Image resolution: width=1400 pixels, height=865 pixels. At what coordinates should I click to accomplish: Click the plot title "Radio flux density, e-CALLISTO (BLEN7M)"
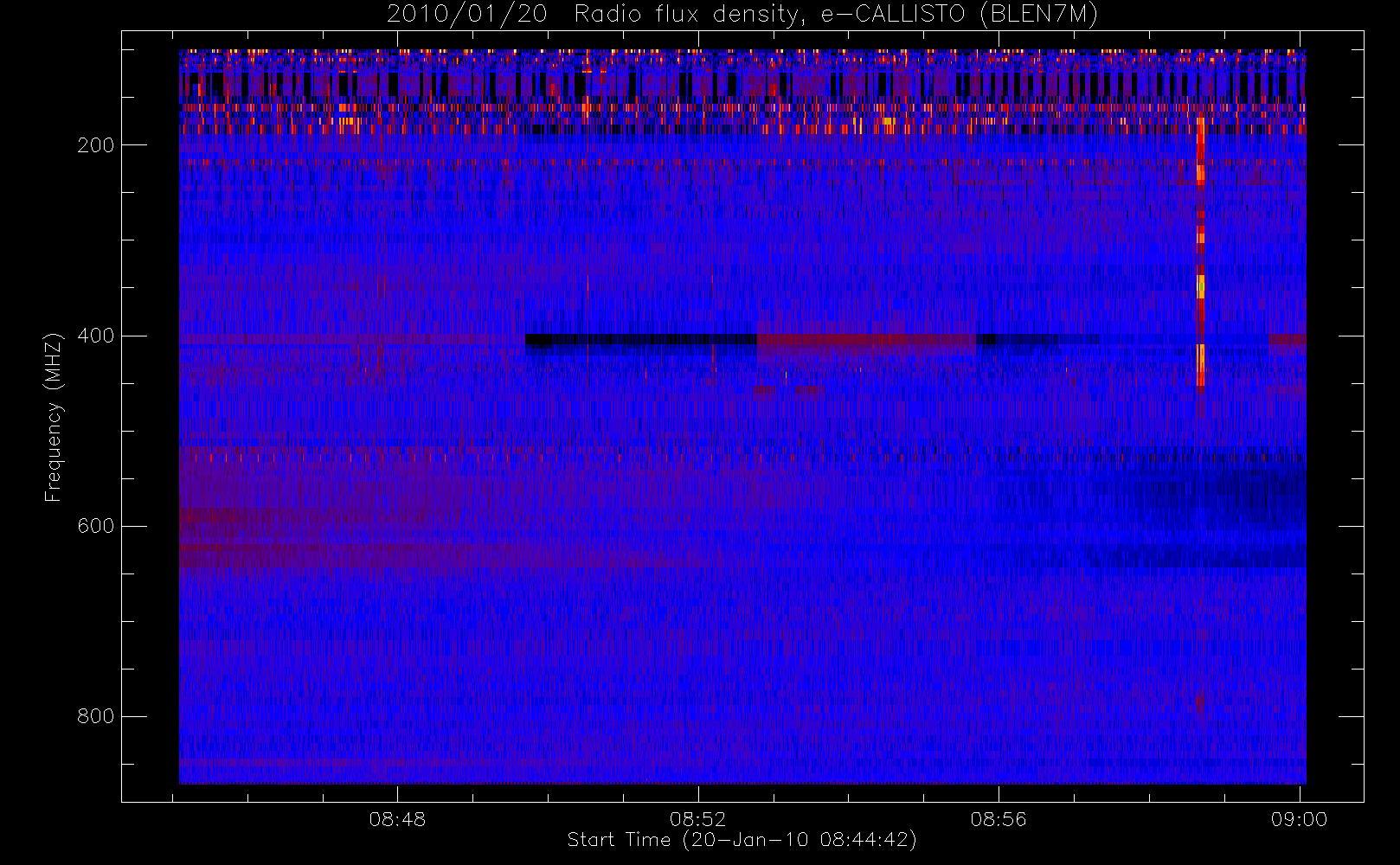[836, 15]
